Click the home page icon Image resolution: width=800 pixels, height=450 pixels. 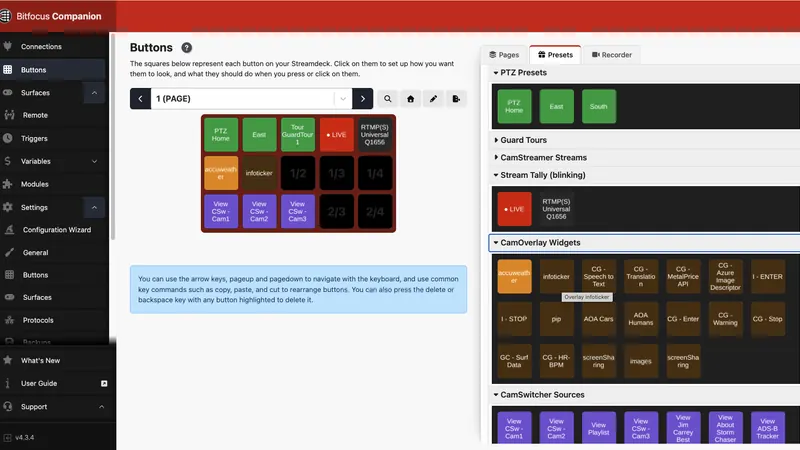[411, 99]
